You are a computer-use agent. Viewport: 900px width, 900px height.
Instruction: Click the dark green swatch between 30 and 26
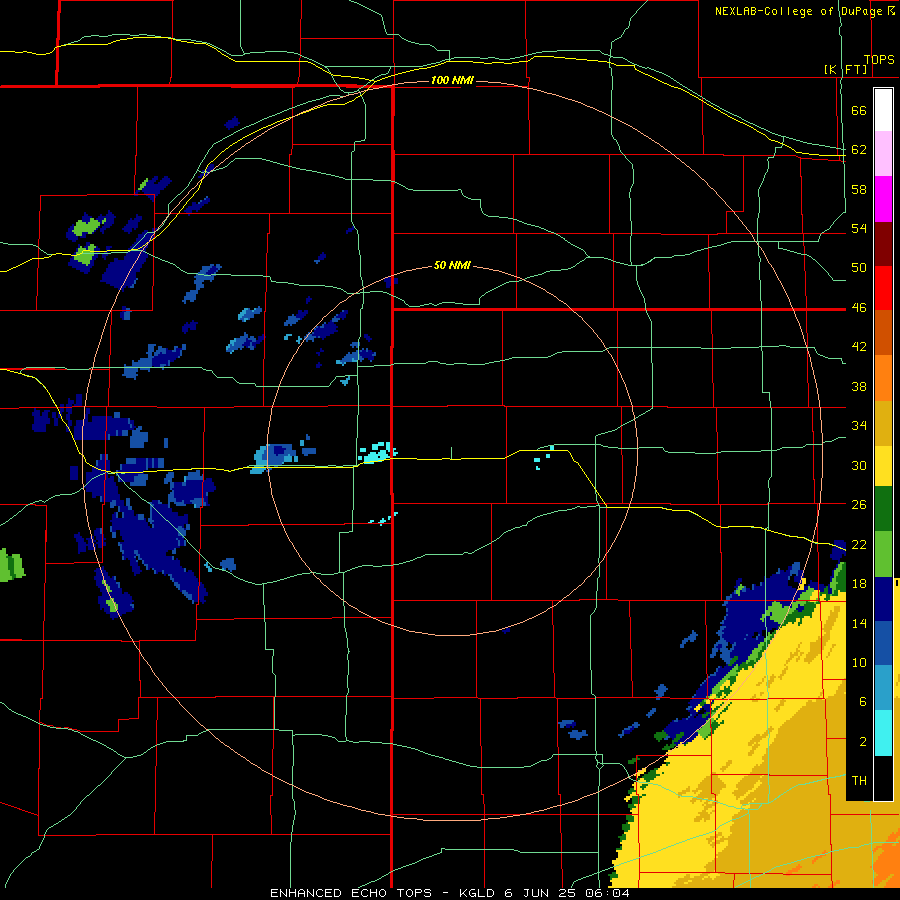click(x=883, y=509)
